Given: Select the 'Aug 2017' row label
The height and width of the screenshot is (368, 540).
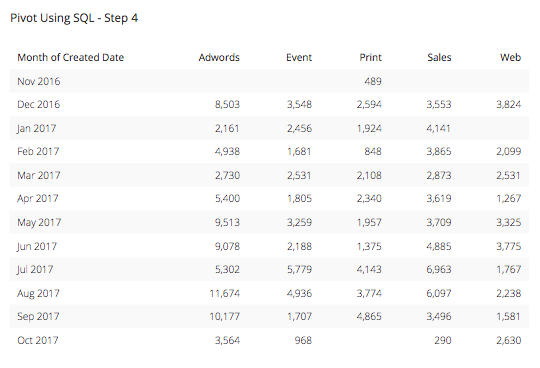Looking at the screenshot, I should (38, 293).
